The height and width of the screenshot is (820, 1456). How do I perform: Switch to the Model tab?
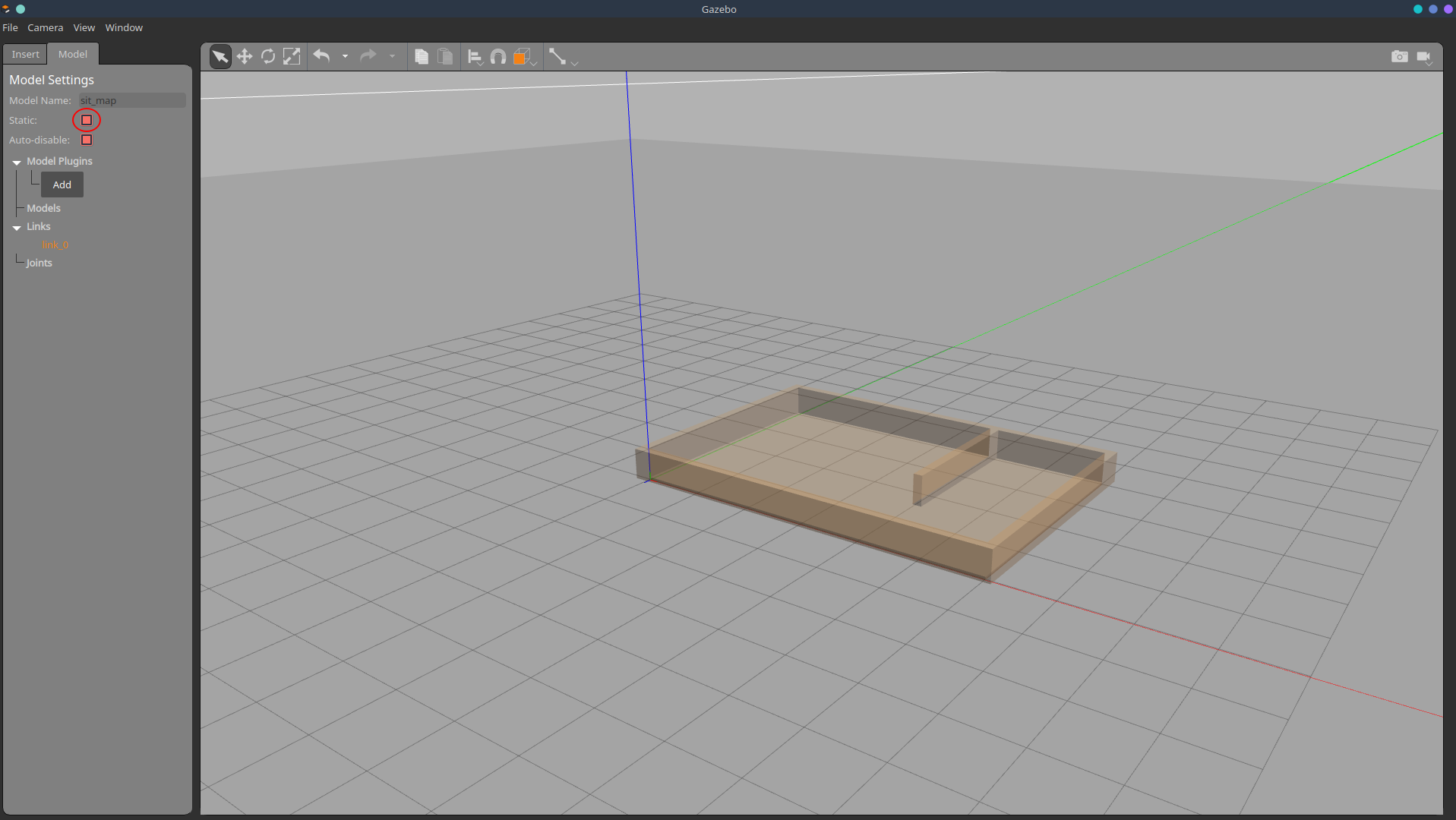(73, 54)
